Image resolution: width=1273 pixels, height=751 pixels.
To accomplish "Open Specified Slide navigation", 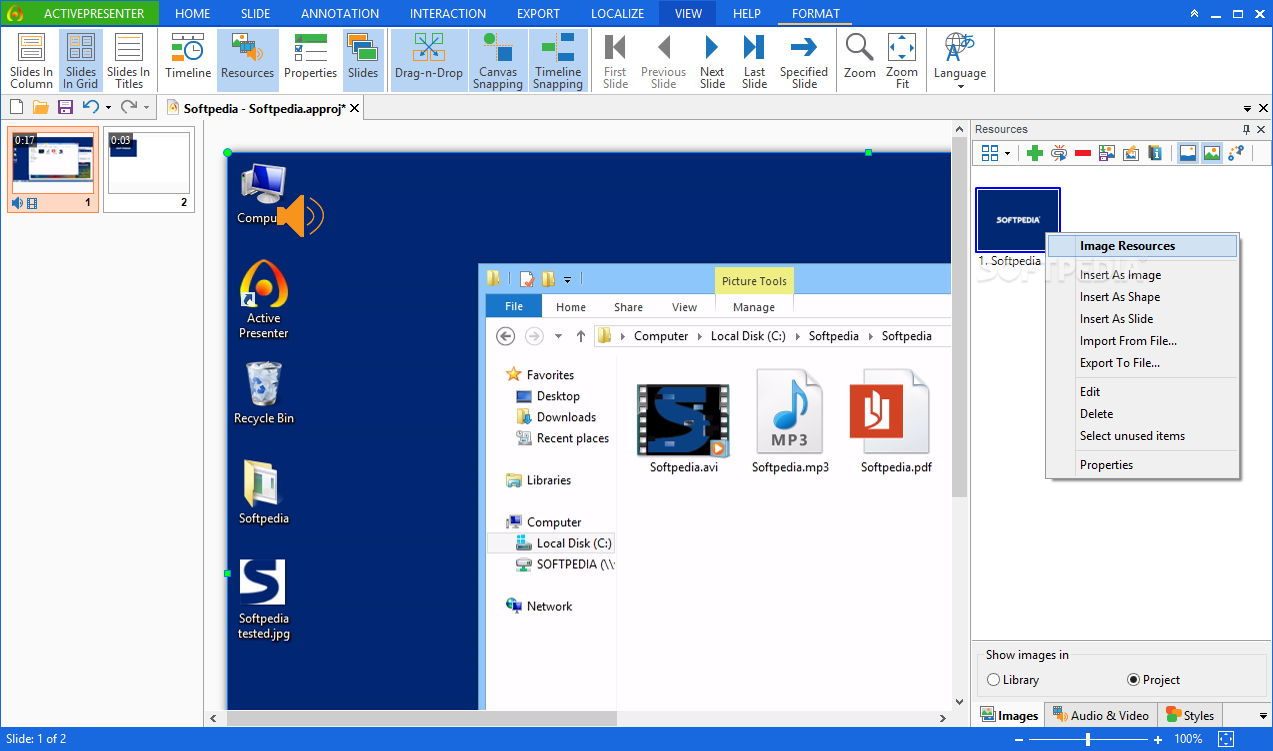I will pyautogui.click(x=804, y=61).
